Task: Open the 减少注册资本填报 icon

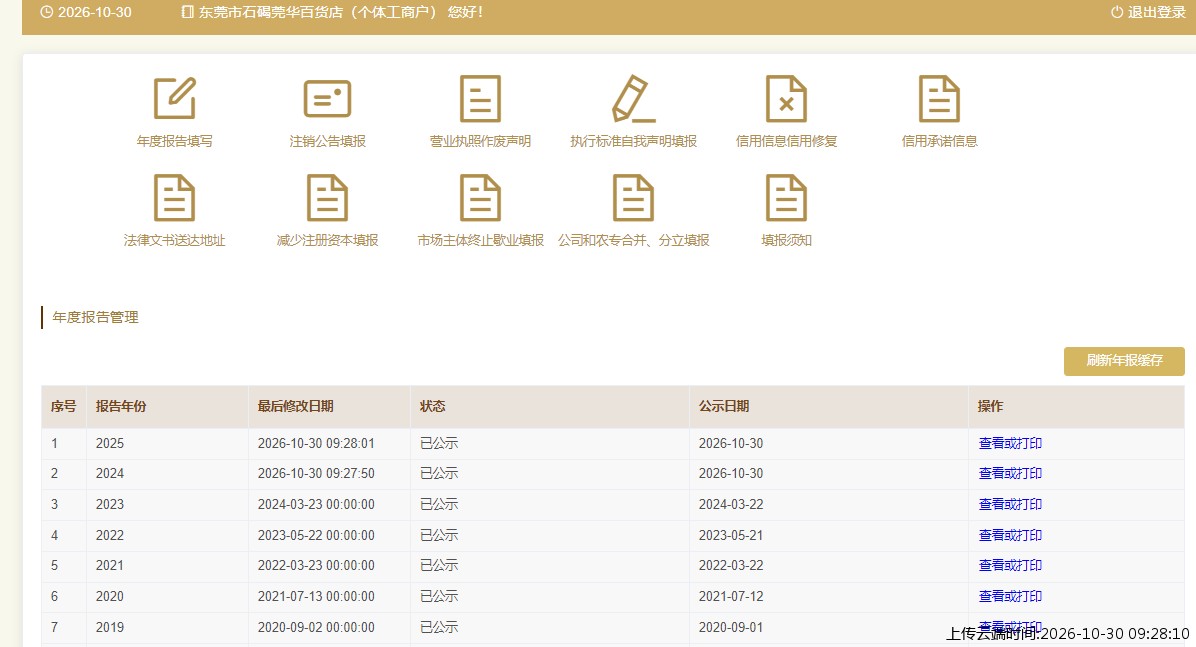Action: tap(327, 198)
